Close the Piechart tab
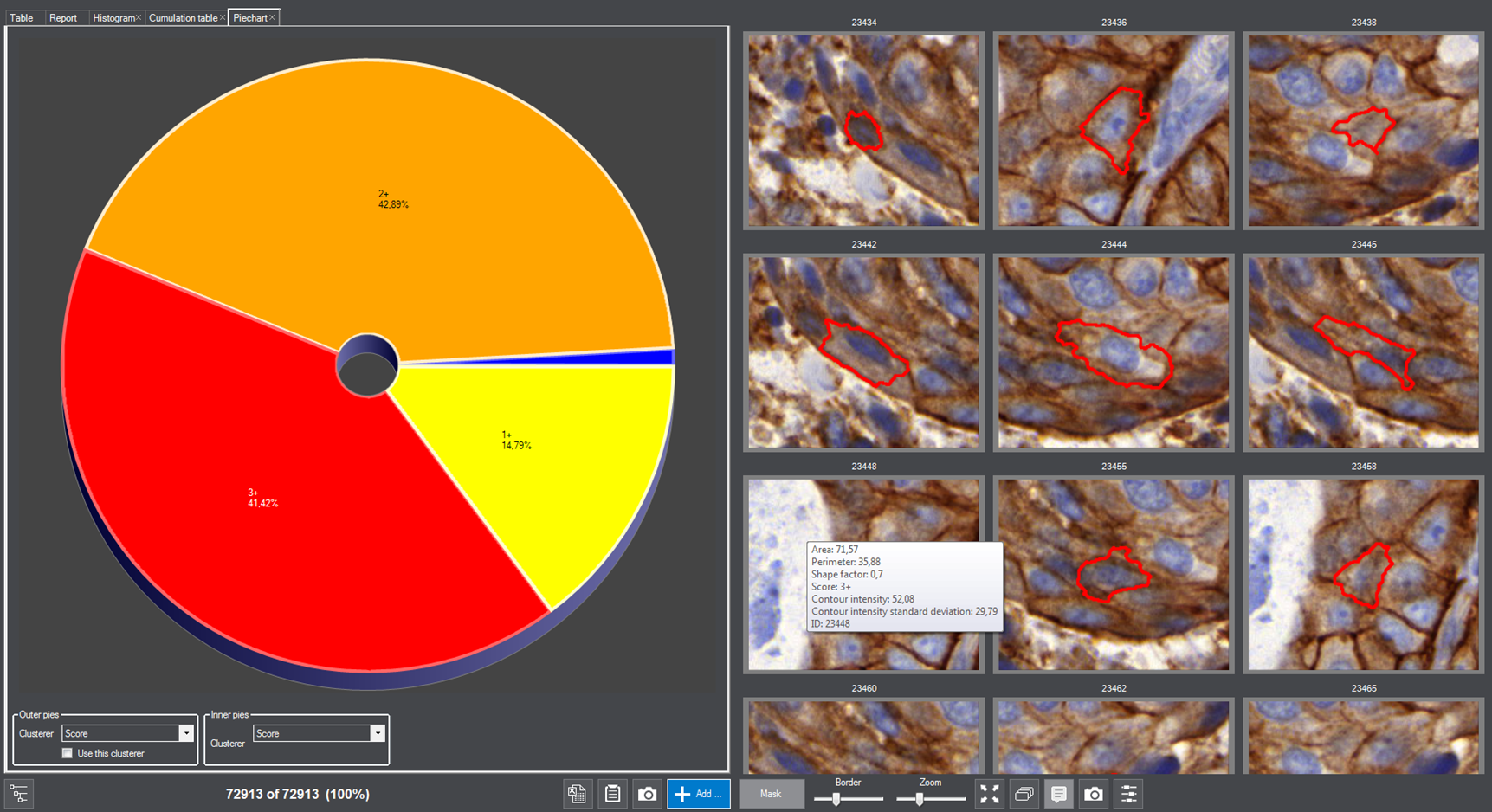Image resolution: width=1492 pixels, height=812 pixels. [272, 17]
